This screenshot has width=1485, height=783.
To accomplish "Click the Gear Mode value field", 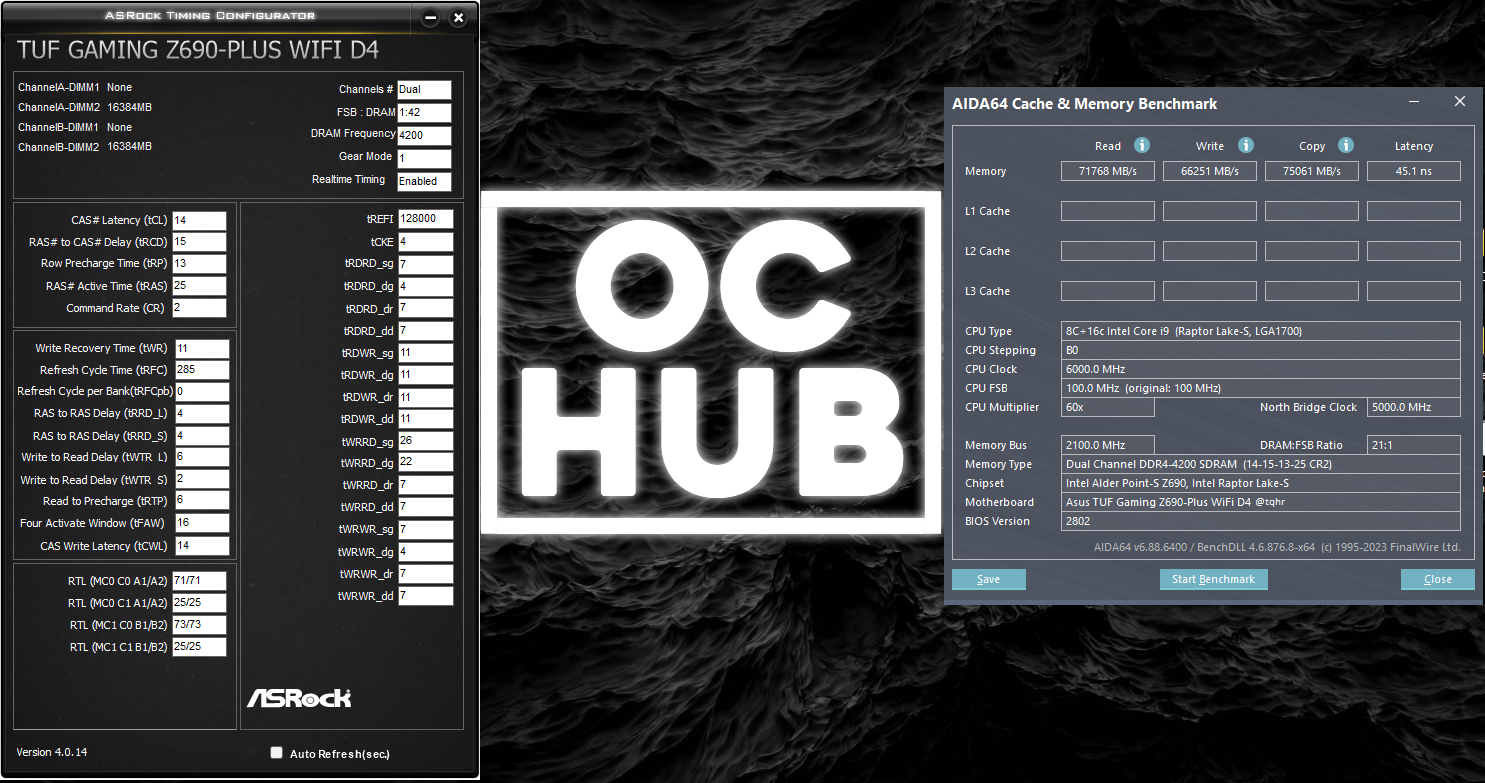I will pyautogui.click(x=424, y=158).
